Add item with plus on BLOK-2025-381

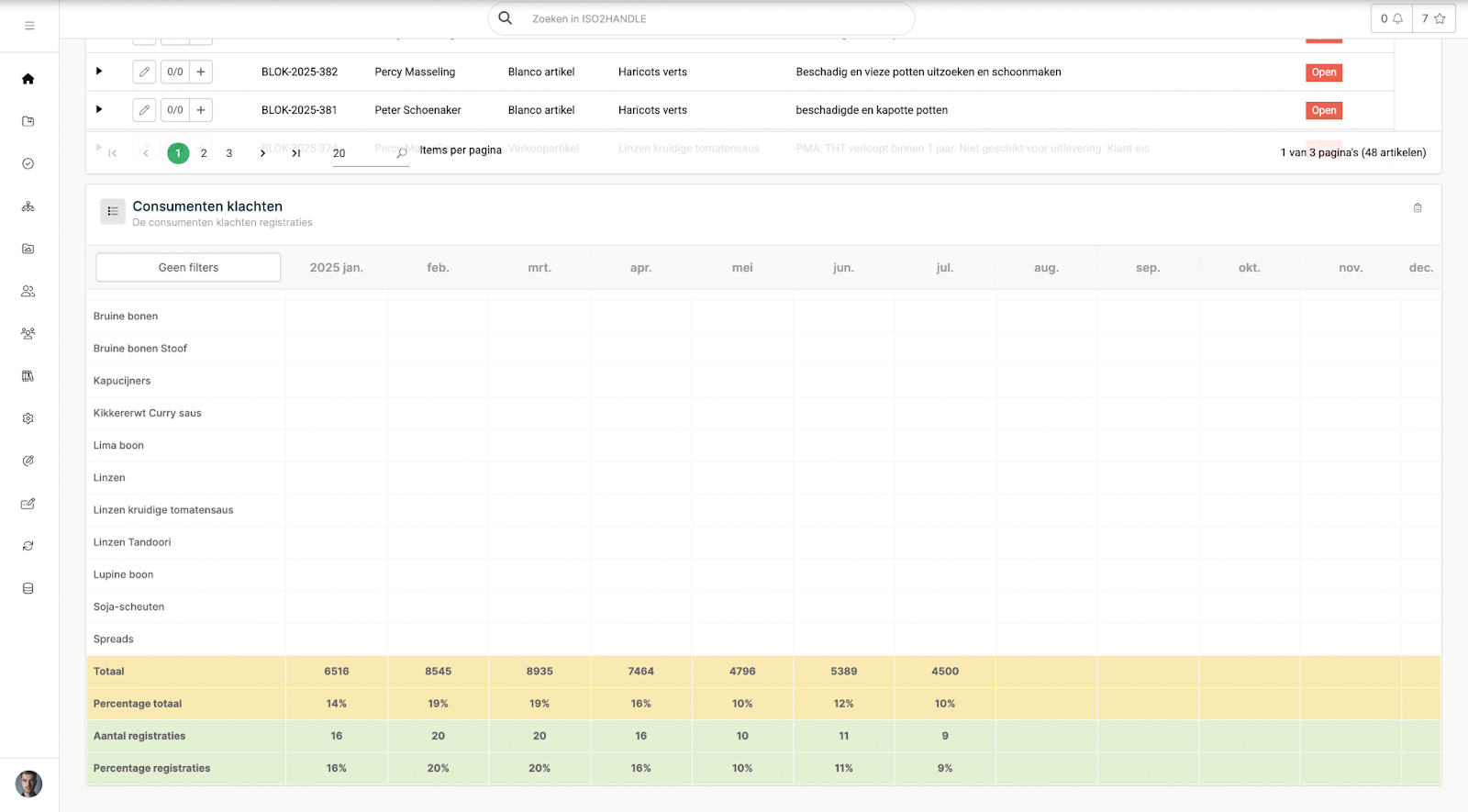point(201,110)
